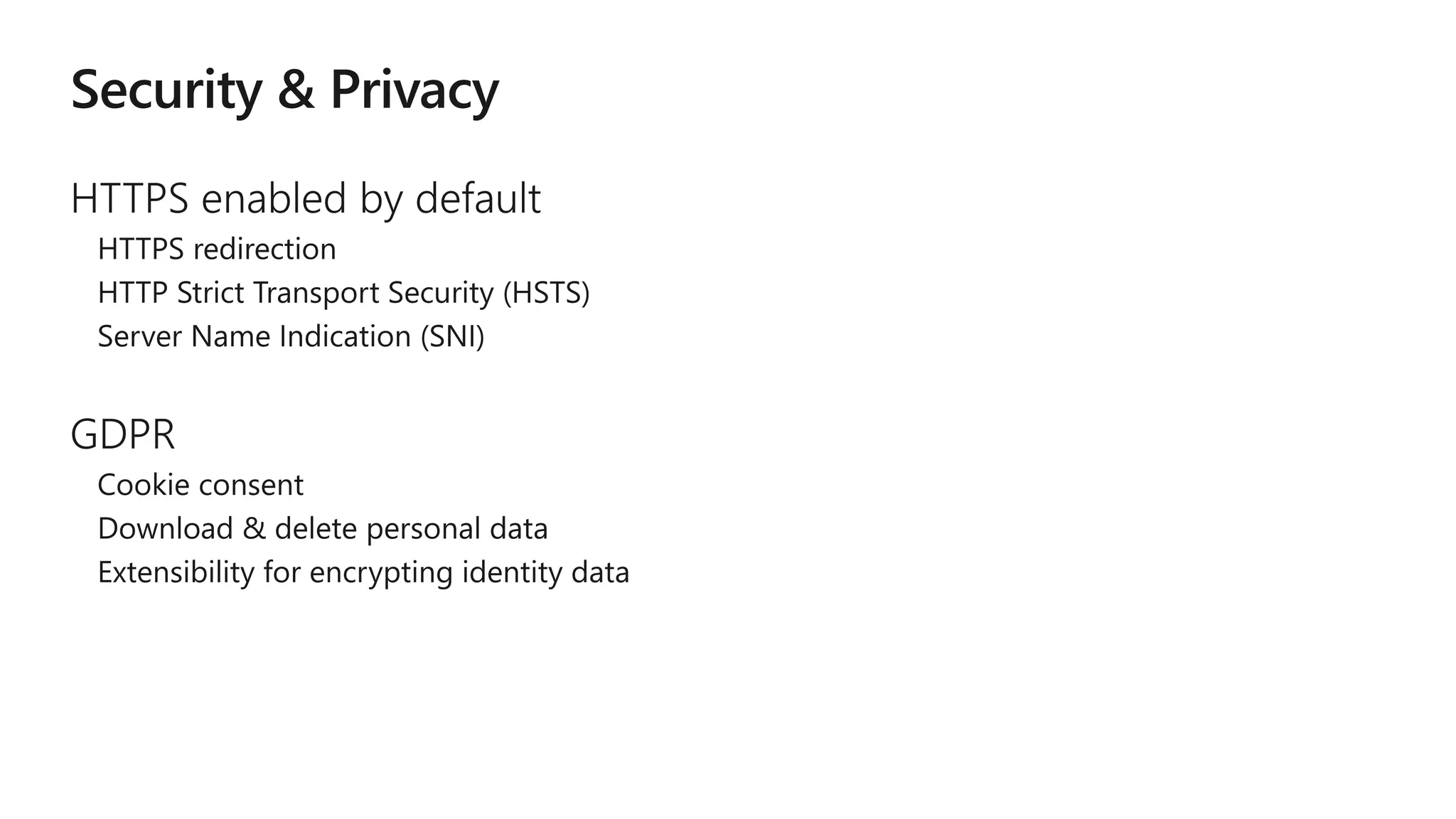Select the "Download & delete personal data" line
This screenshot has width=1456, height=819.
click(x=323, y=529)
